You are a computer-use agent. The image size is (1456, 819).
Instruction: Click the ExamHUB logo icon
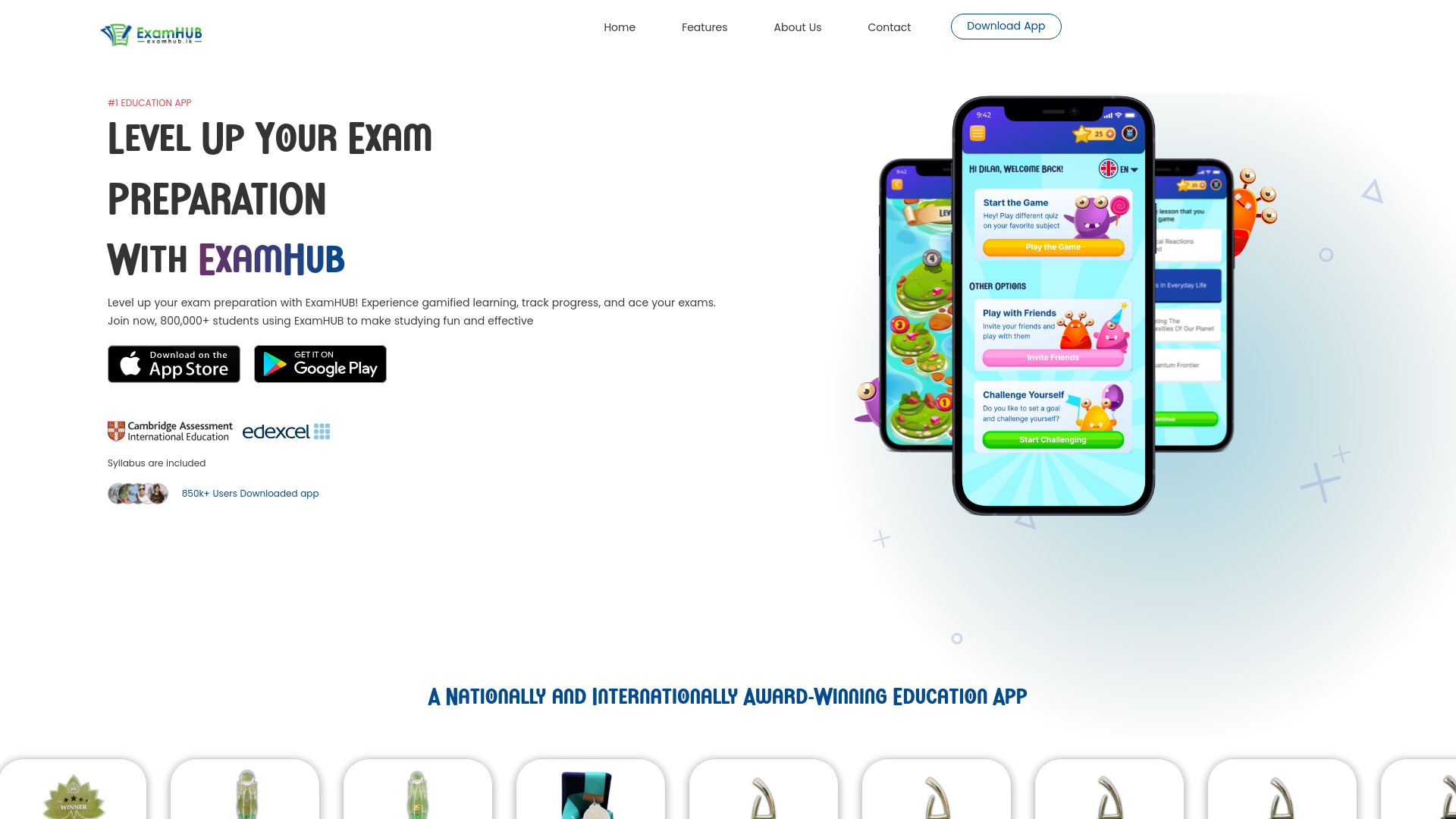[x=114, y=34]
